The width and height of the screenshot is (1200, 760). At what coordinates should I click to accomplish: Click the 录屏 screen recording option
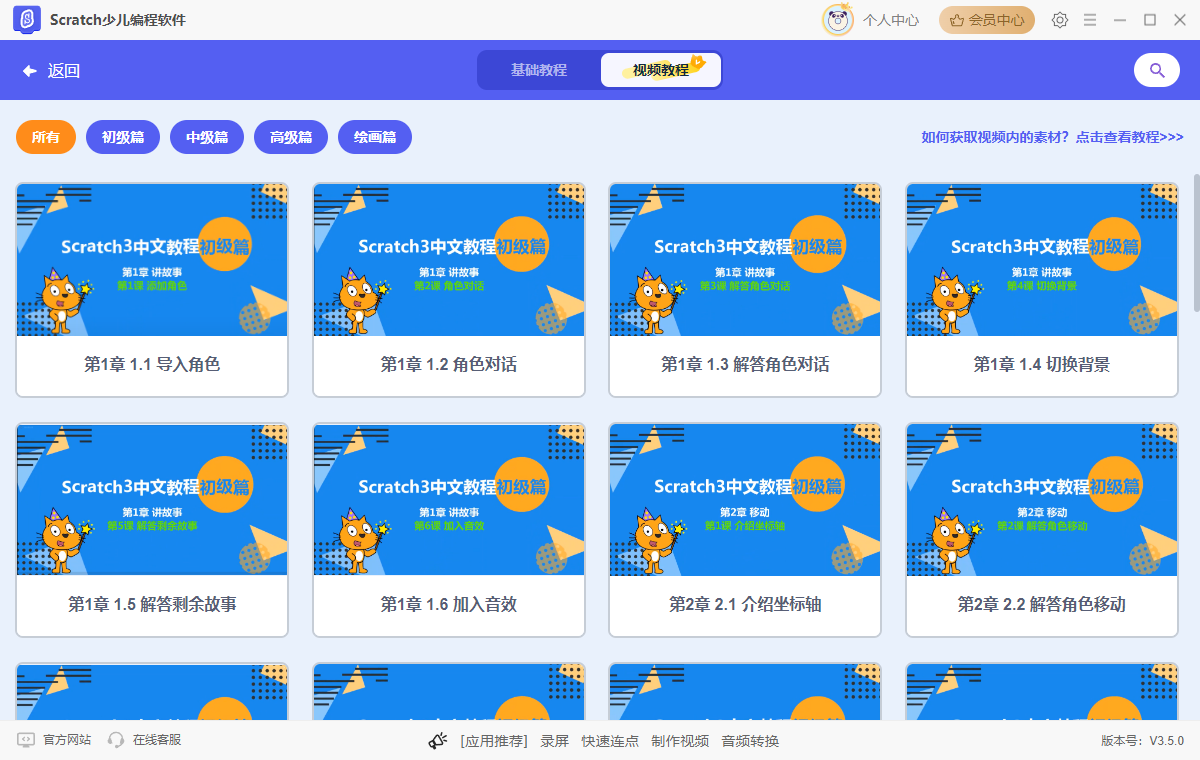click(x=554, y=740)
